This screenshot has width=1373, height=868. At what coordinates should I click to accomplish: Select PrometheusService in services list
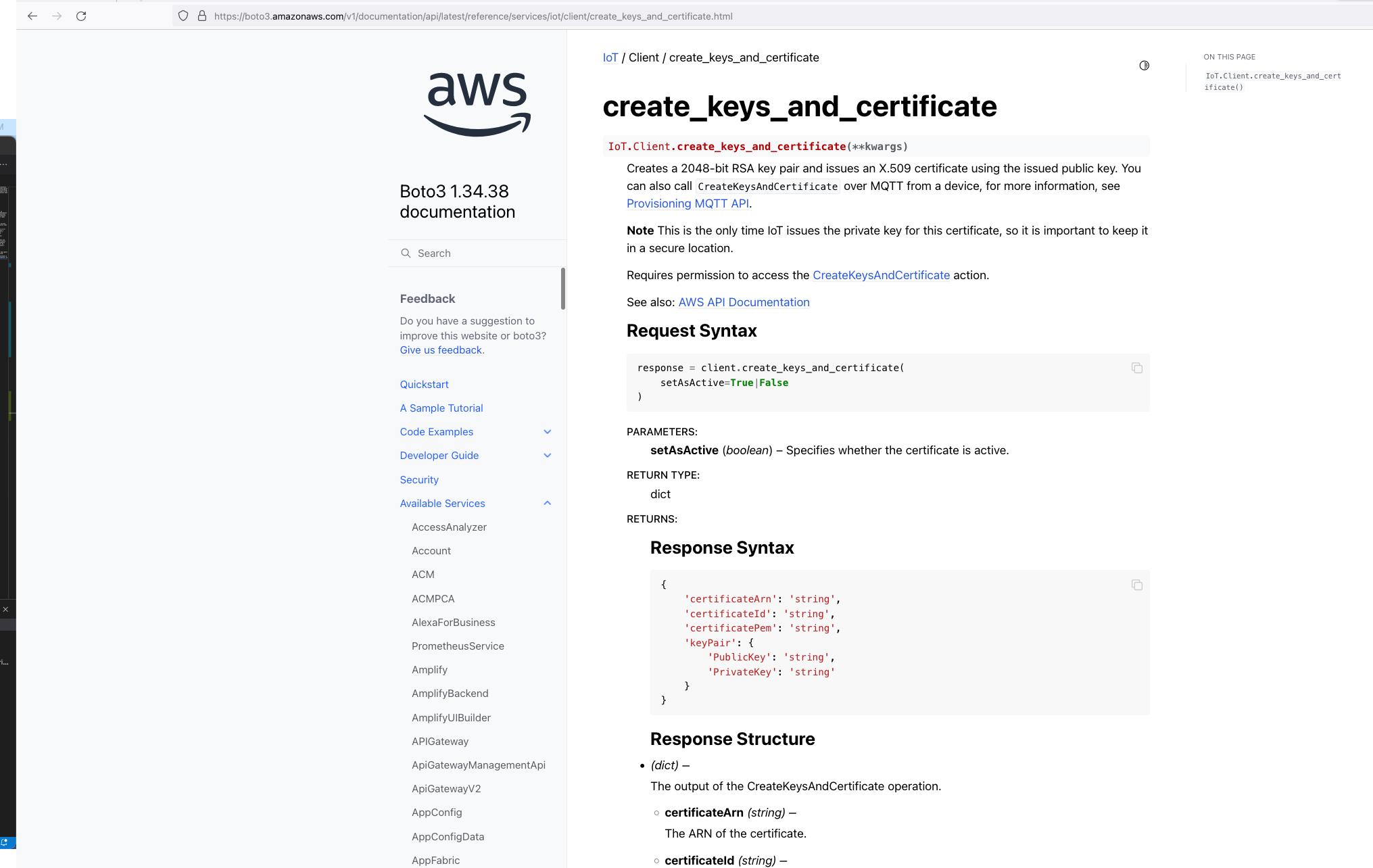pyautogui.click(x=458, y=646)
